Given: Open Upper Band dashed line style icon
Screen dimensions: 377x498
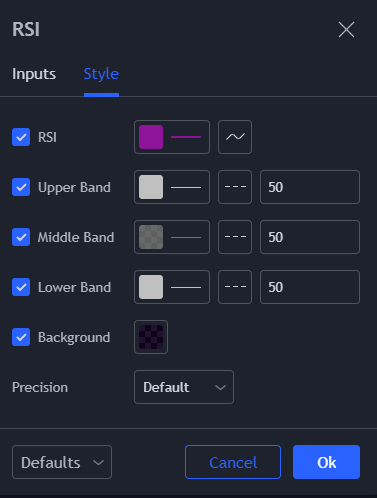Looking at the screenshot, I should tap(235, 187).
